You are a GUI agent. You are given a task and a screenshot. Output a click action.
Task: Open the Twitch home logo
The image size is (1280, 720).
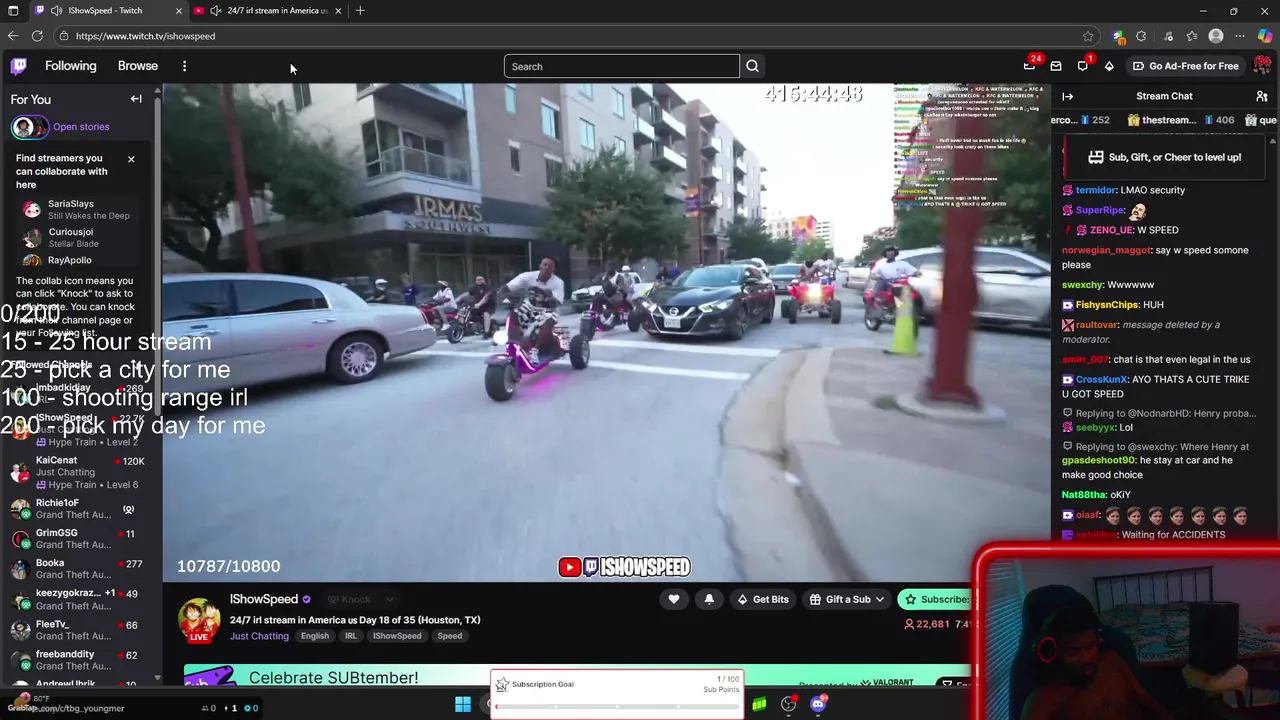click(x=19, y=66)
